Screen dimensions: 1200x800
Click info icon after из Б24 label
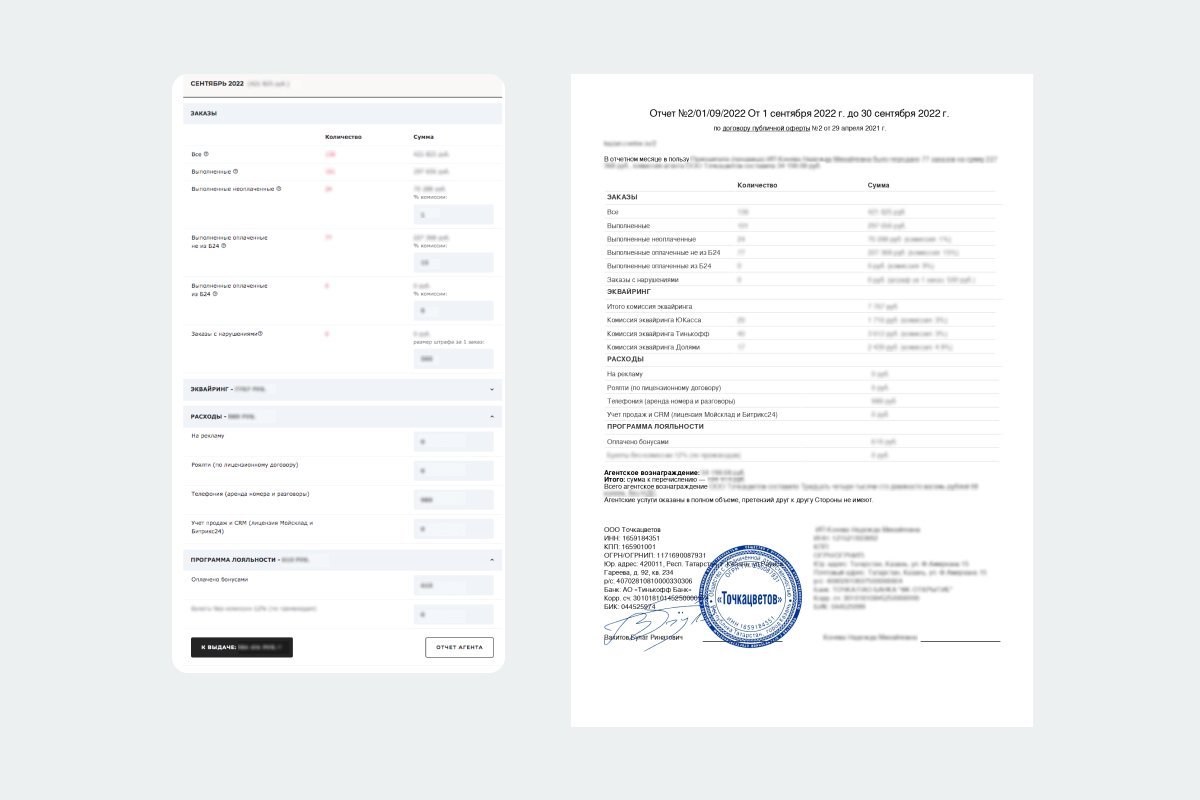point(214,294)
